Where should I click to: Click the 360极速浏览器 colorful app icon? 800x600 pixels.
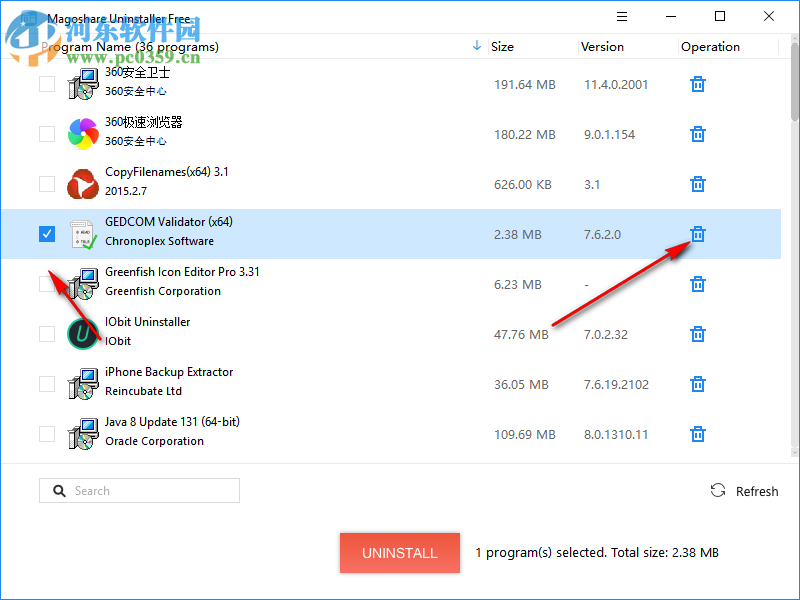[83, 134]
